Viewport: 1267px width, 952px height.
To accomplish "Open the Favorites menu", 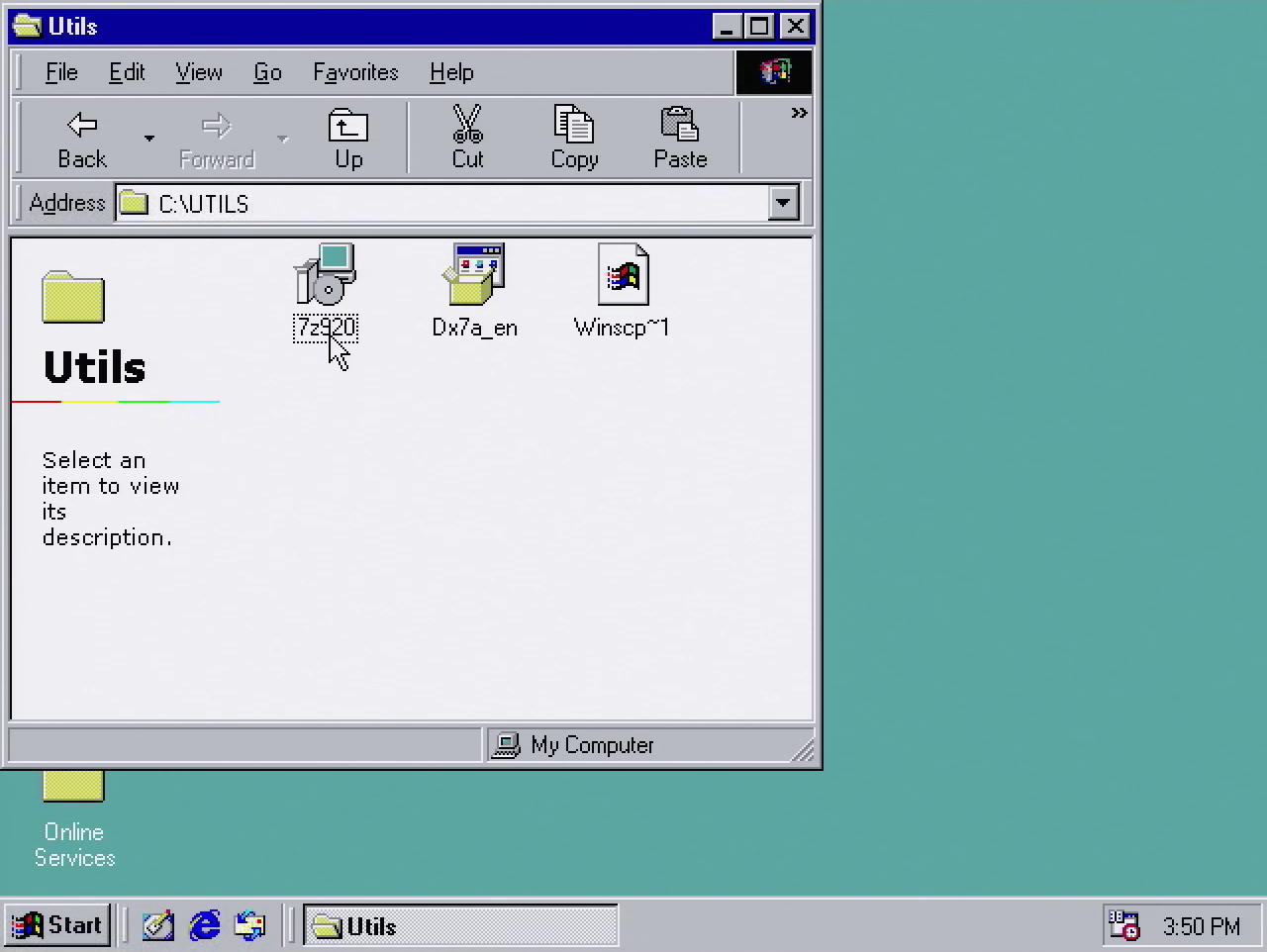I will (x=354, y=72).
